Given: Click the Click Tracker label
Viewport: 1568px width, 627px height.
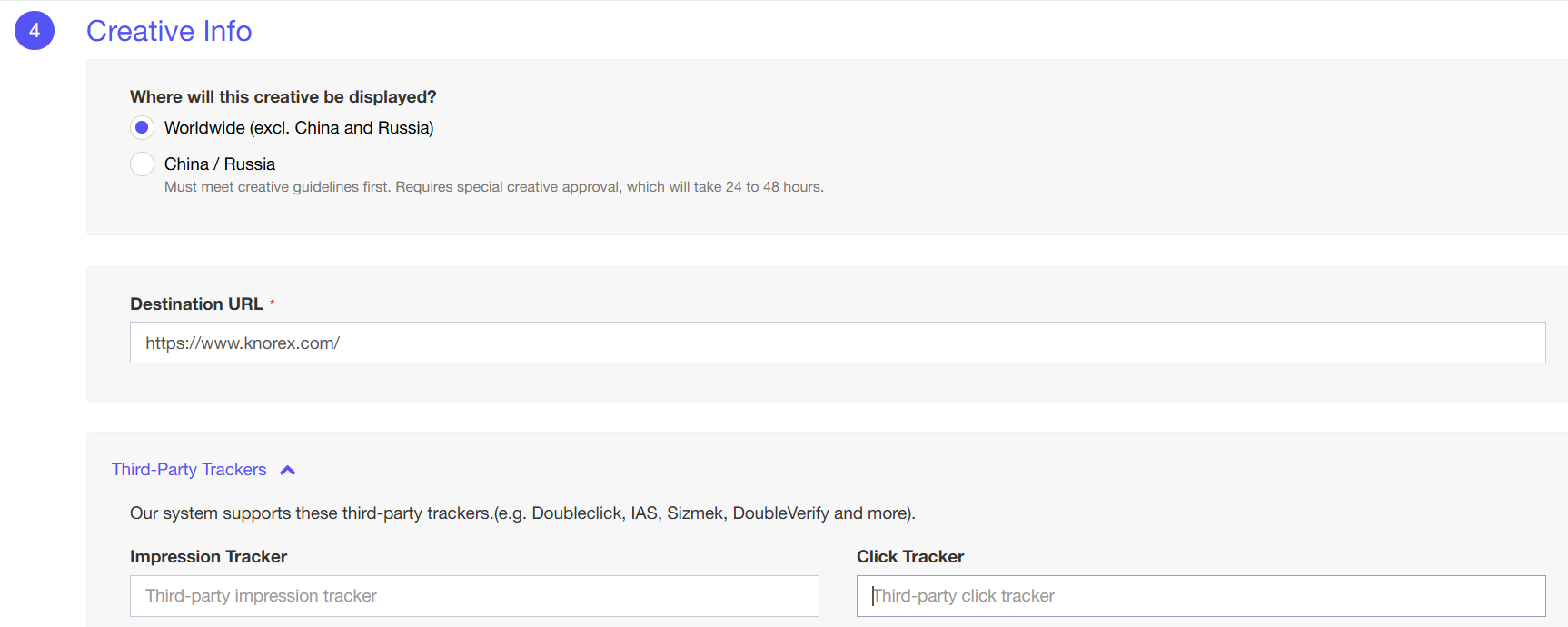Looking at the screenshot, I should pyautogui.click(x=910, y=557).
